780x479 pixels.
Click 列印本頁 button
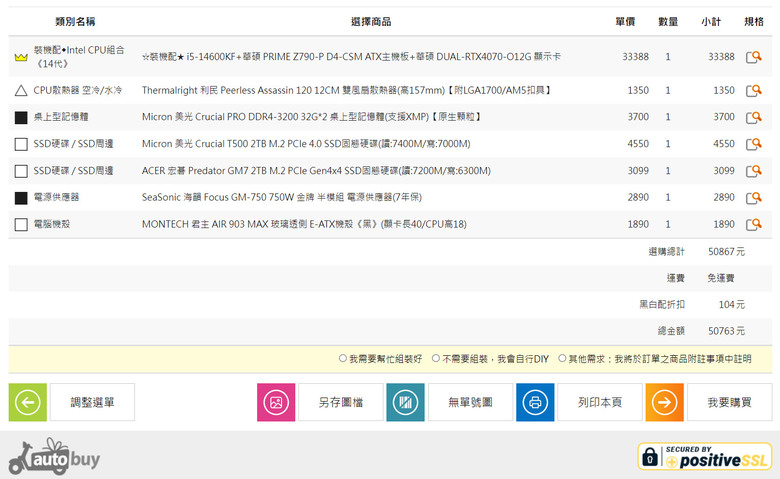coord(600,402)
